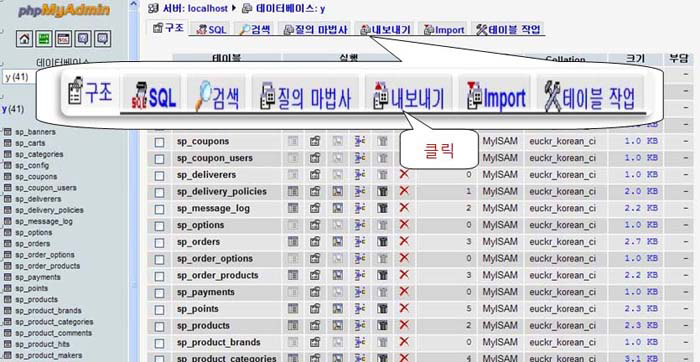Click the insert icon in sp_coupon_users row
The height and width of the screenshot is (362, 700).
click(x=360, y=158)
